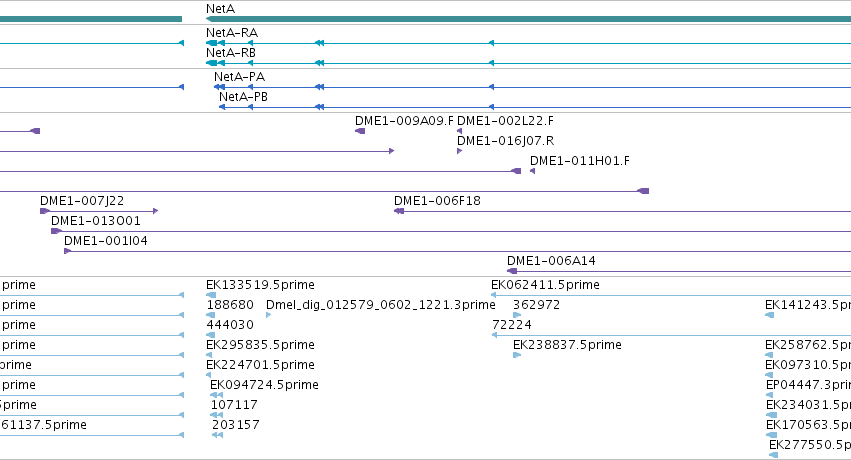Select the NetA-RA transcript label

pyautogui.click(x=232, y=33)
